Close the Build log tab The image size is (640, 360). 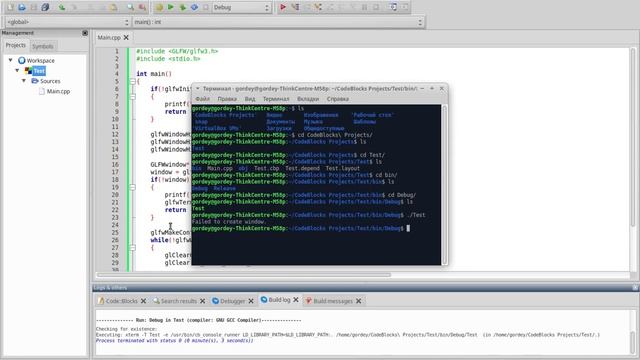point(296,300)
